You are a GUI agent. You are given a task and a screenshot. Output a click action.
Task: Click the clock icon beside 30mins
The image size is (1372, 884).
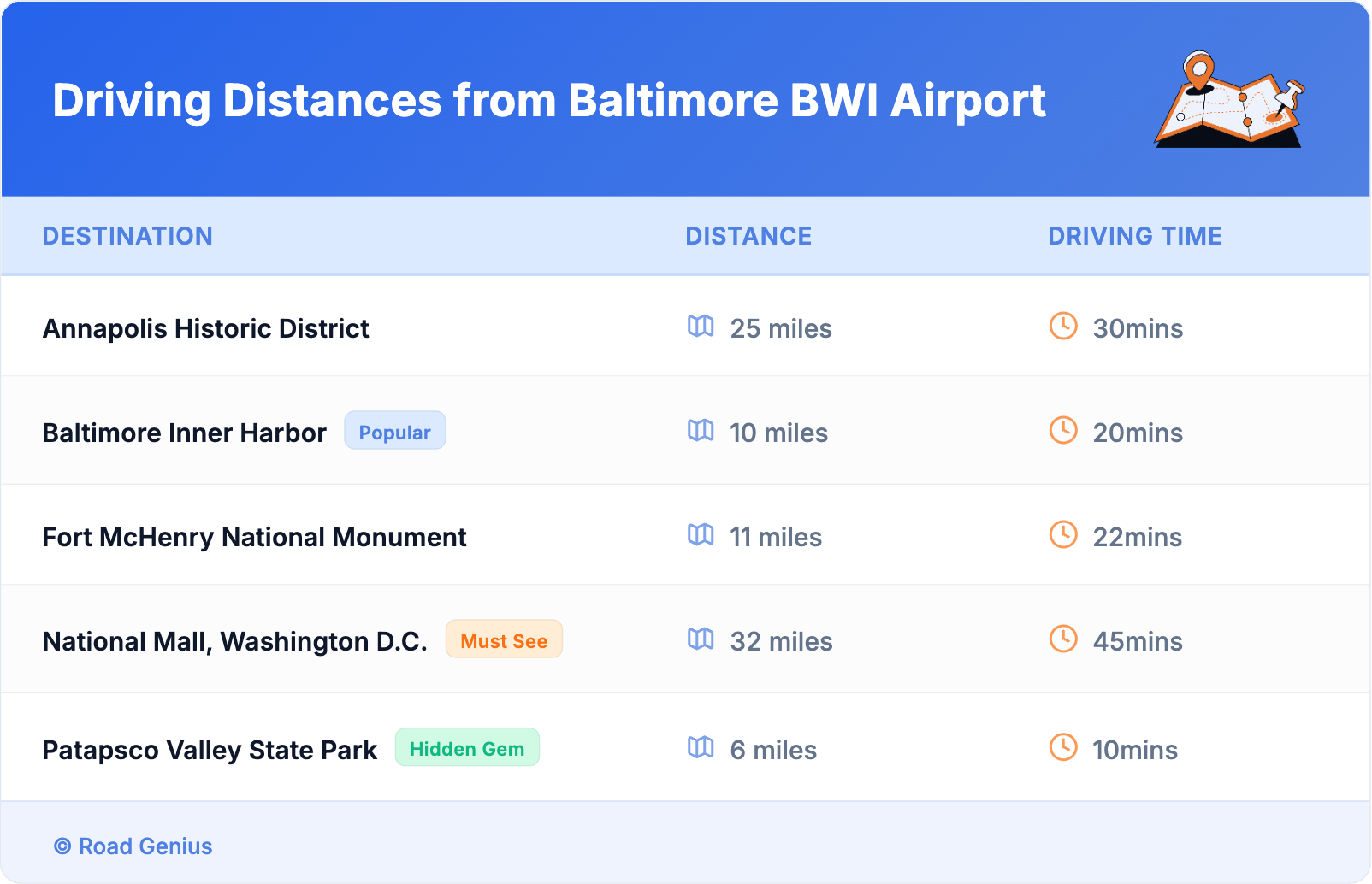(1063, 327)
